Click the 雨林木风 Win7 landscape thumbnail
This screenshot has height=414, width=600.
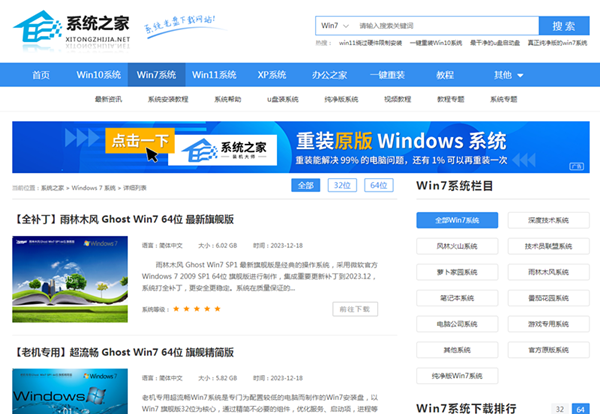point(70,279)
